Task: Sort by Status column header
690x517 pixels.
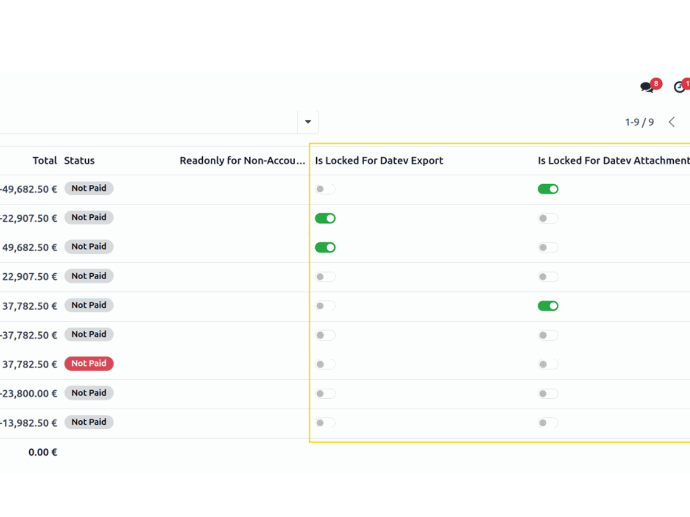Action: point(79,161)
